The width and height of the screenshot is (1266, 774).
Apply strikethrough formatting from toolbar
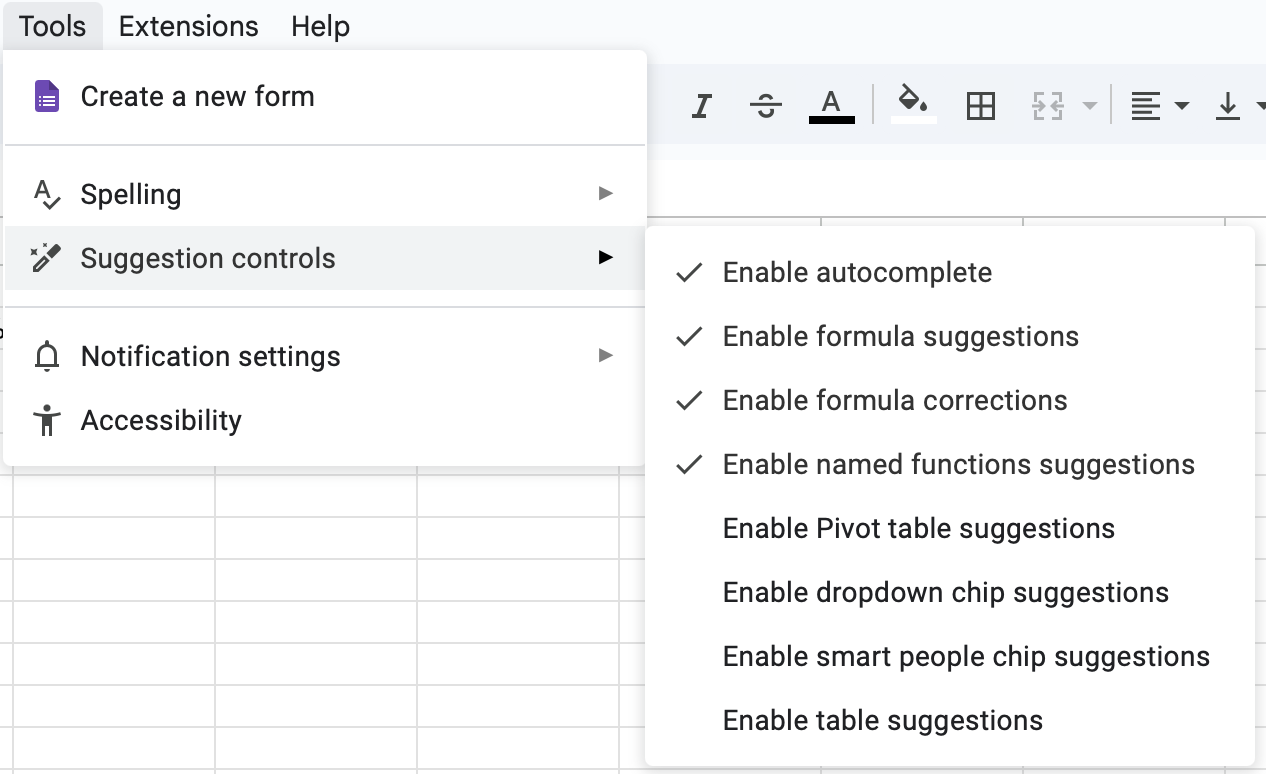[766, 106]
